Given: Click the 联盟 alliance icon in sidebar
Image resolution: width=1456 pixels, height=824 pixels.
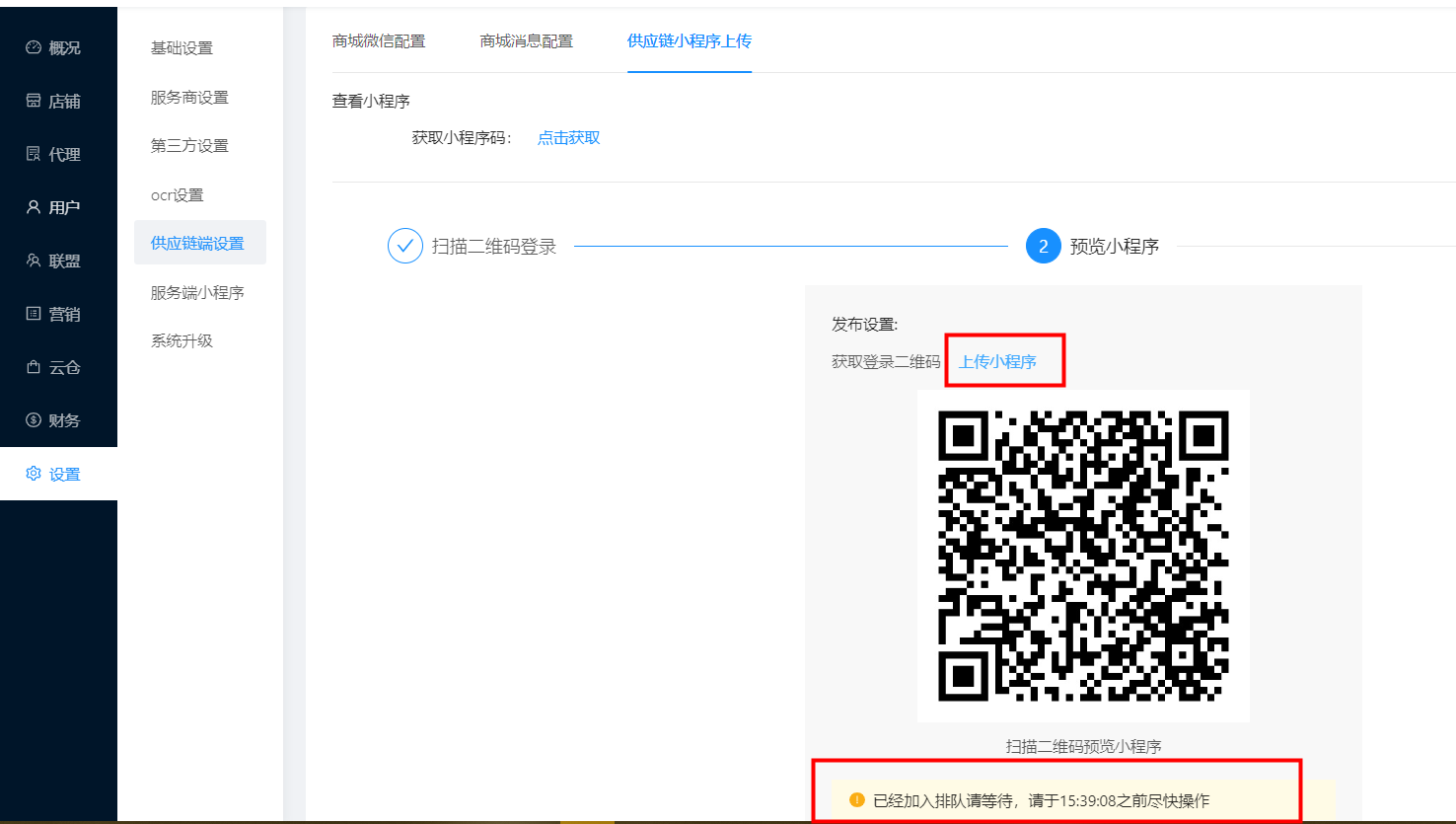Looking at the screenshot, I should click(34, 261).
